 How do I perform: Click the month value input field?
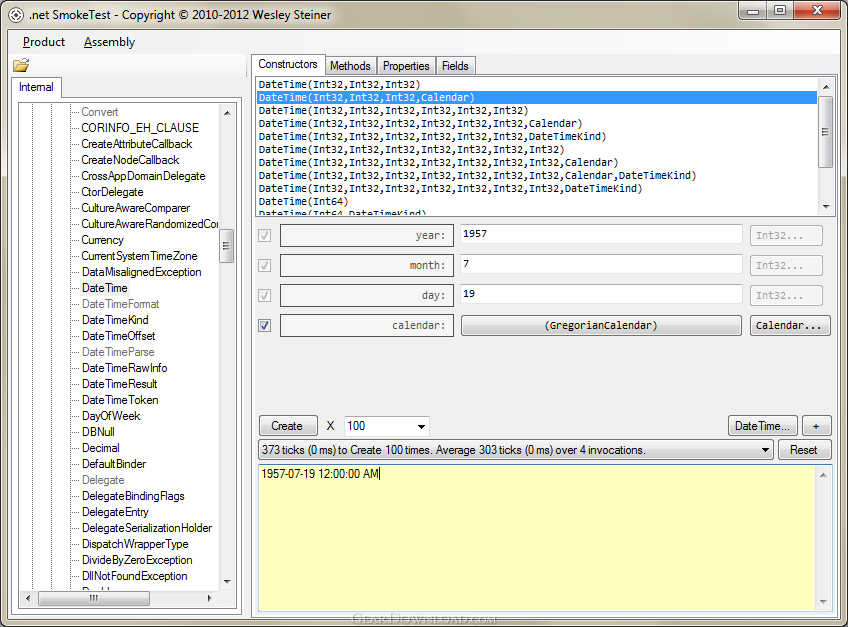[601, 264]
